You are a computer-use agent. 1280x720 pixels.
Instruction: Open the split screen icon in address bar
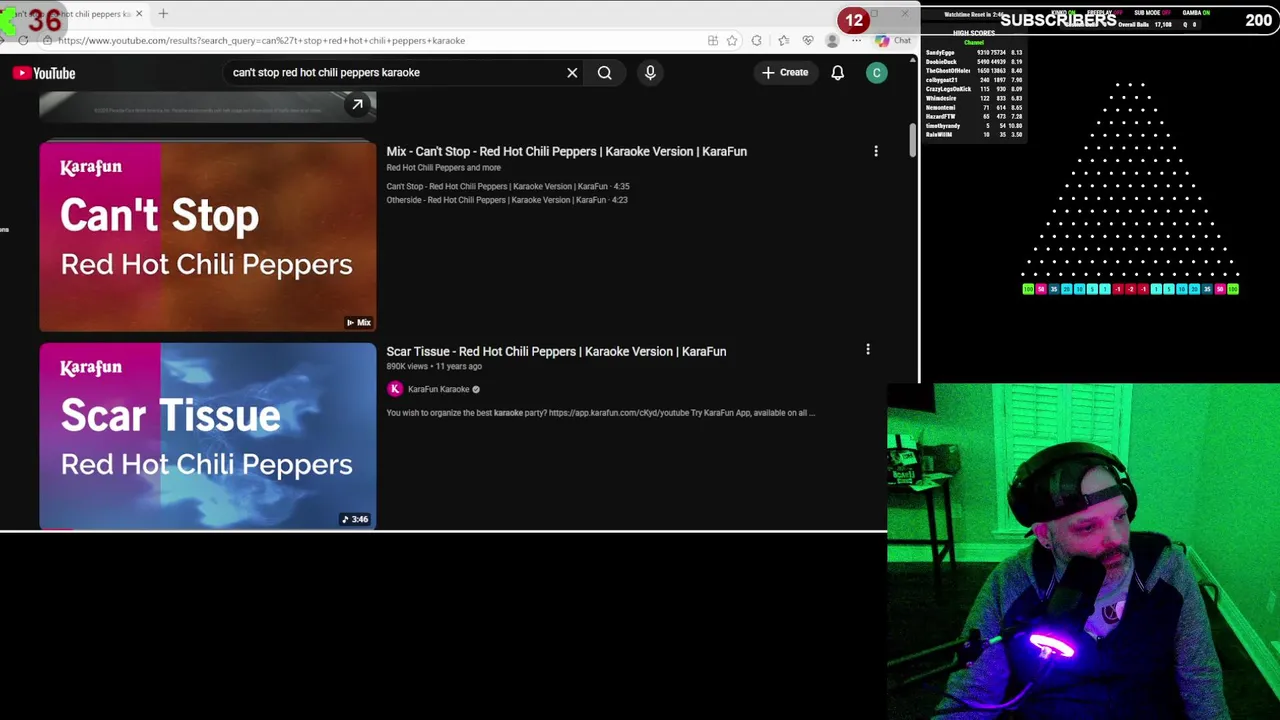click(713, 41)
